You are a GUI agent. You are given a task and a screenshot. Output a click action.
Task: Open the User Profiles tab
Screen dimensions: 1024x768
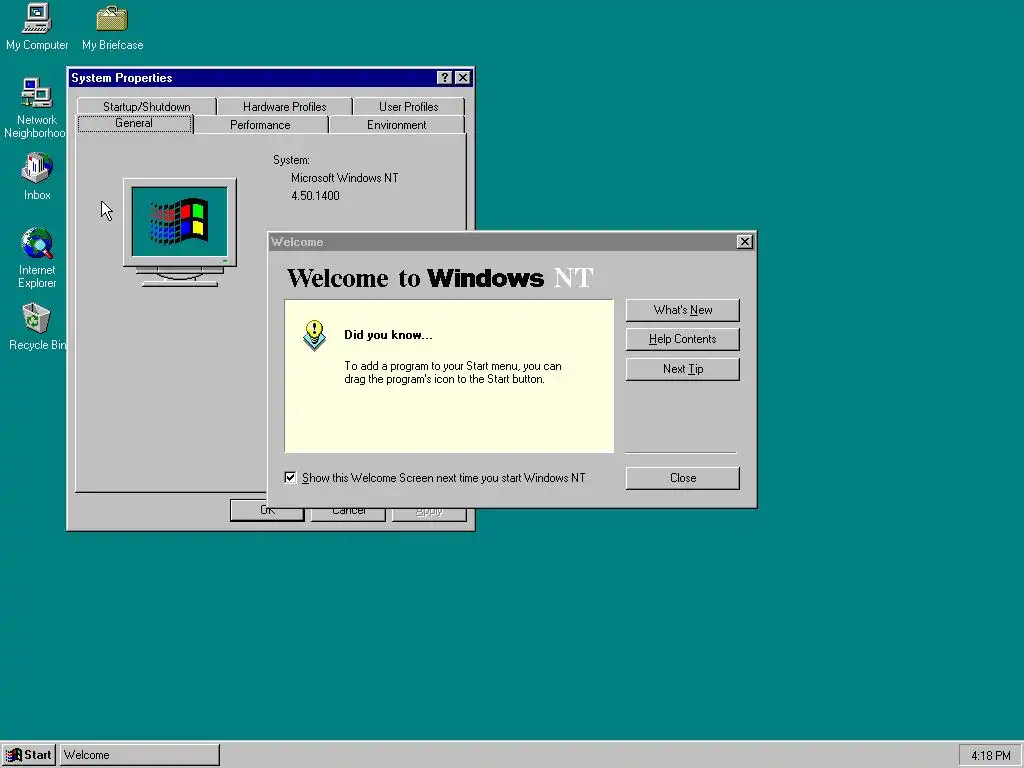(x=408, y=106)
